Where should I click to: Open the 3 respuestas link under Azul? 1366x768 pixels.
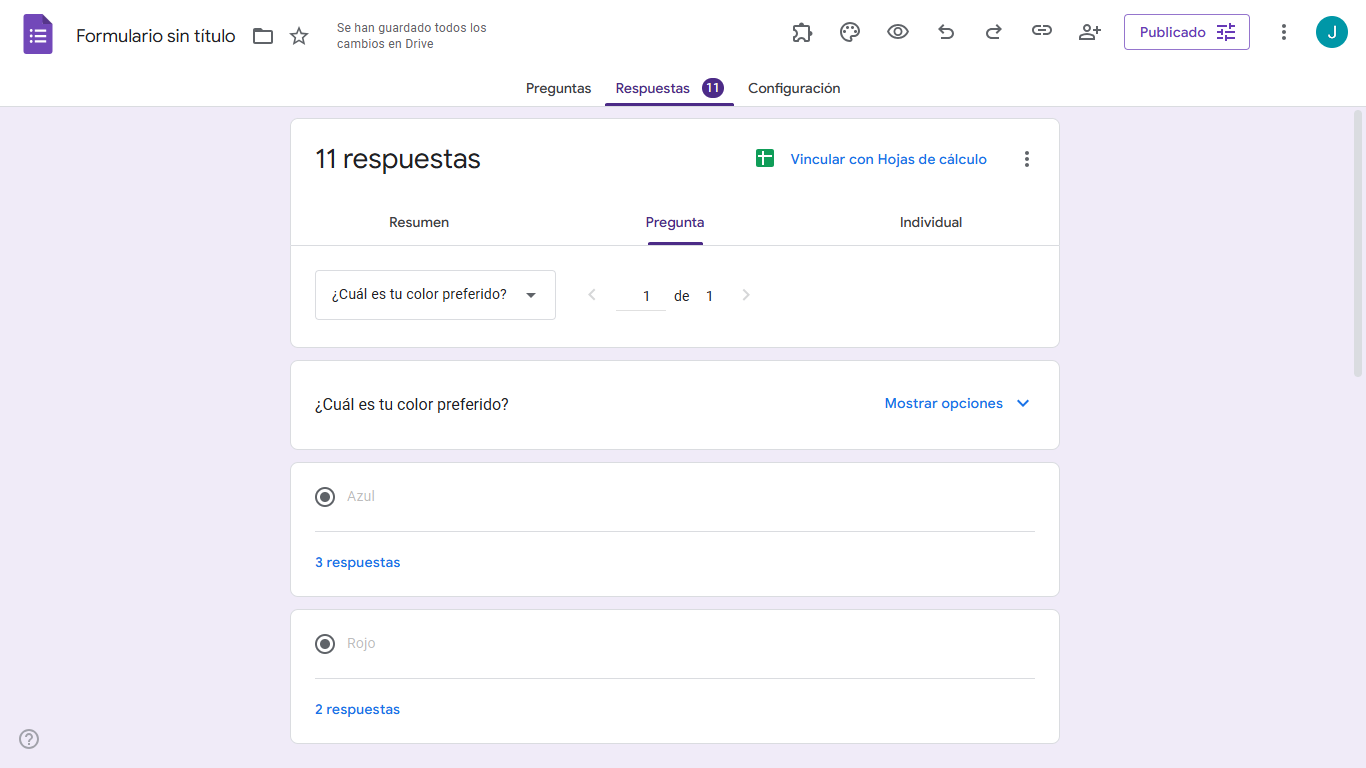tap(357, 562)
